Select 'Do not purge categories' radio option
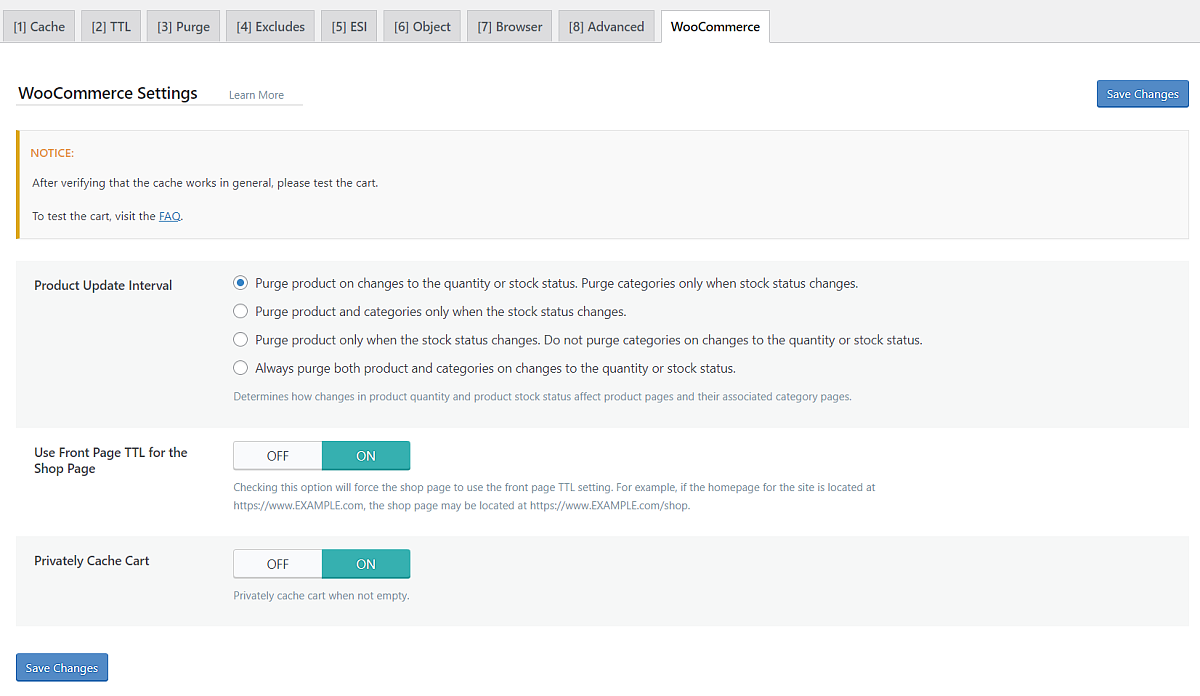This screenshot has height=696, width=1200. pyautogui.click(x=240, y=340)
